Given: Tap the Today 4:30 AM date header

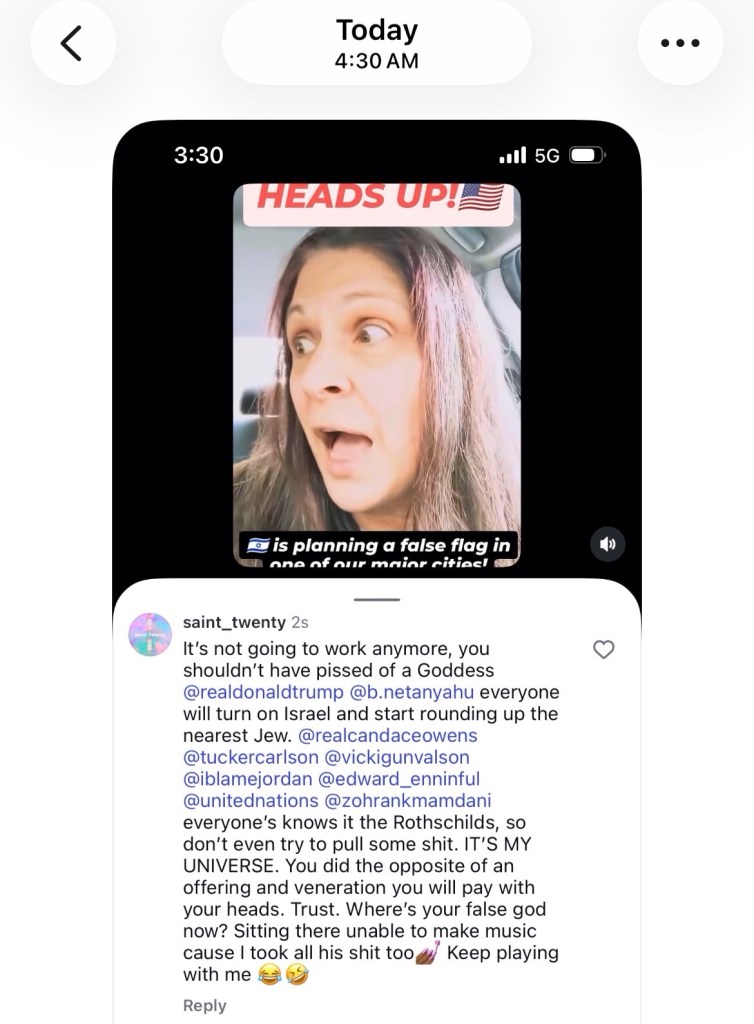Looking at the screenshot, I should tap(377, 43).
